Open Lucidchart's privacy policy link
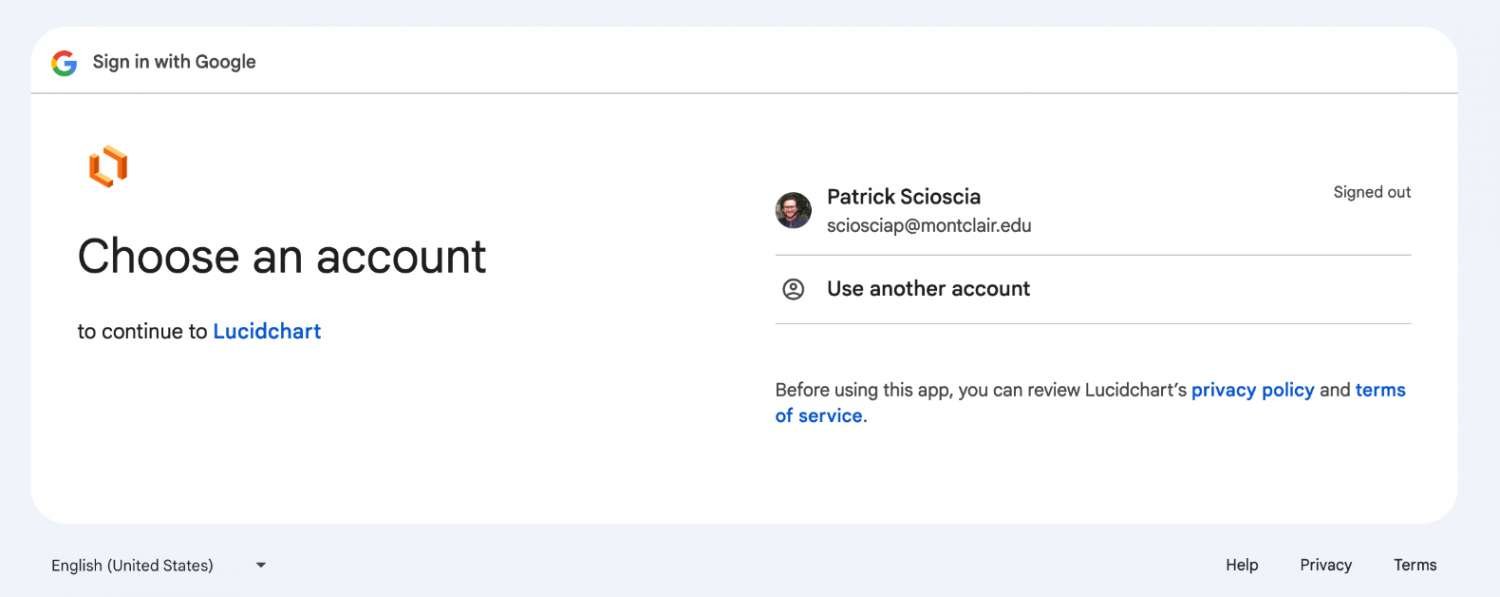 [x=1253, y=390]
